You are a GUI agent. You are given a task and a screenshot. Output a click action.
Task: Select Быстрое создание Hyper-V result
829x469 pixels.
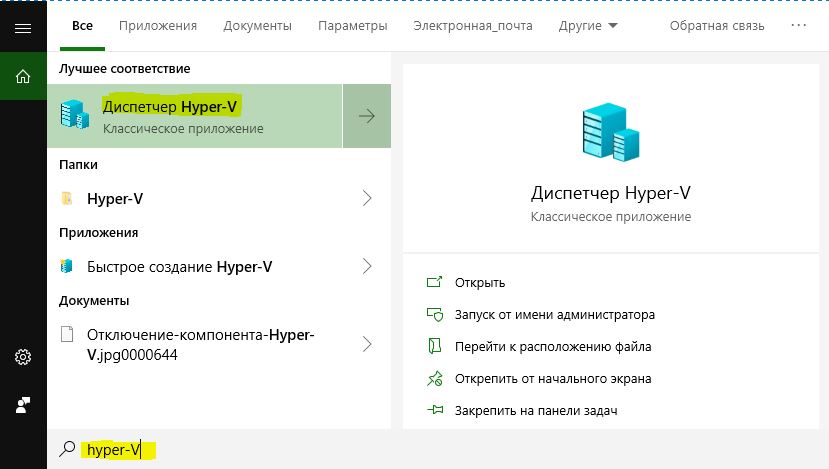(219, 266)
